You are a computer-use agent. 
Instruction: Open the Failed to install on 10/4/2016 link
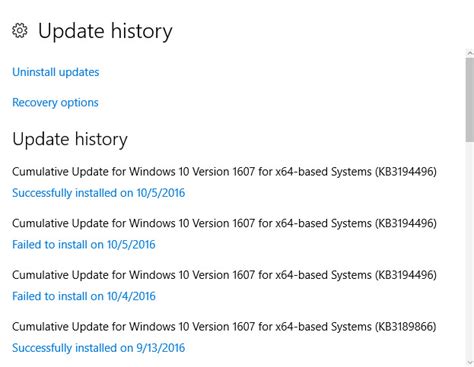pyautogui.click(x=84, y=296)
